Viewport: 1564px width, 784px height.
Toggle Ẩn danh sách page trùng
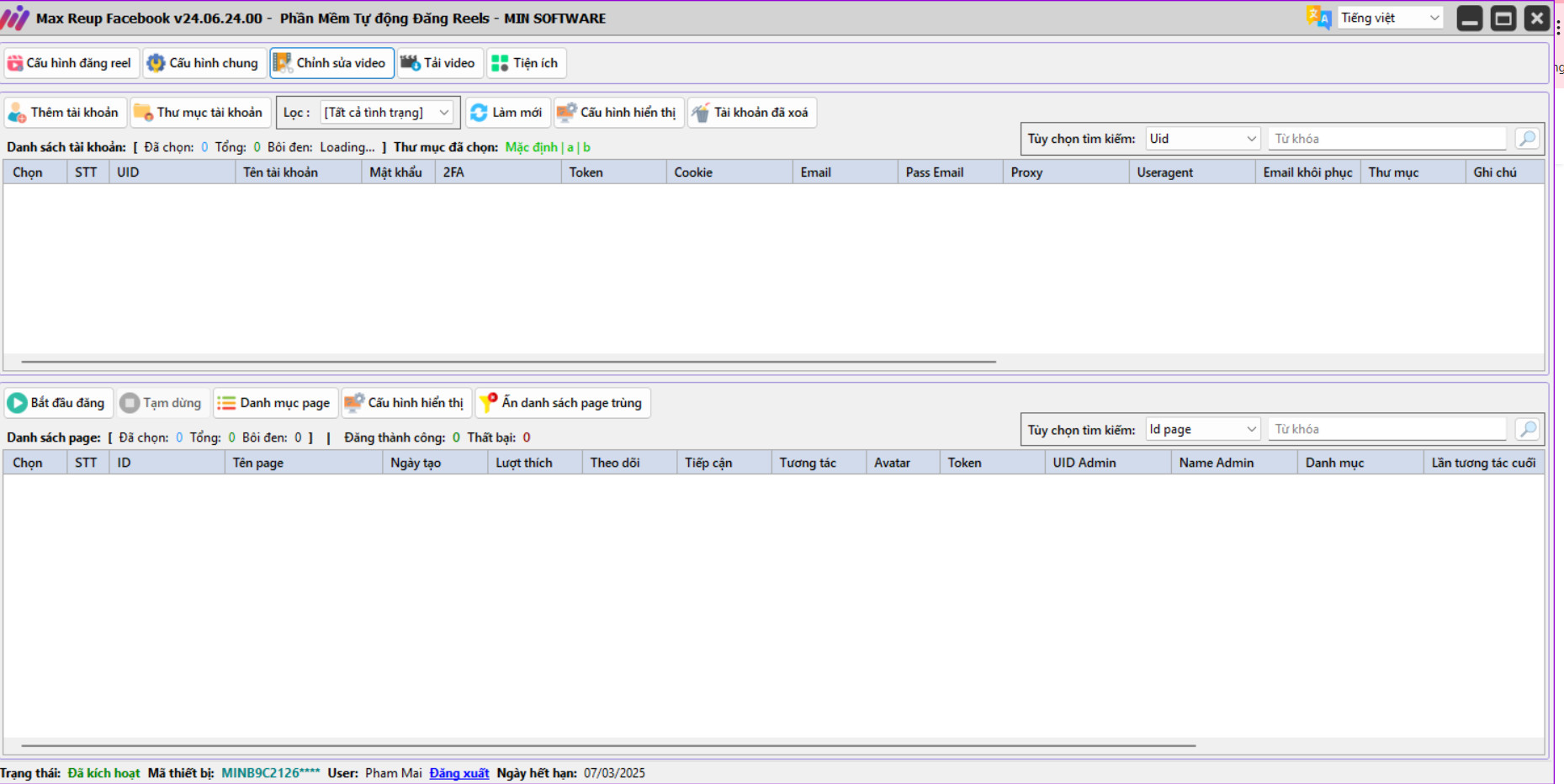(562, 403)
